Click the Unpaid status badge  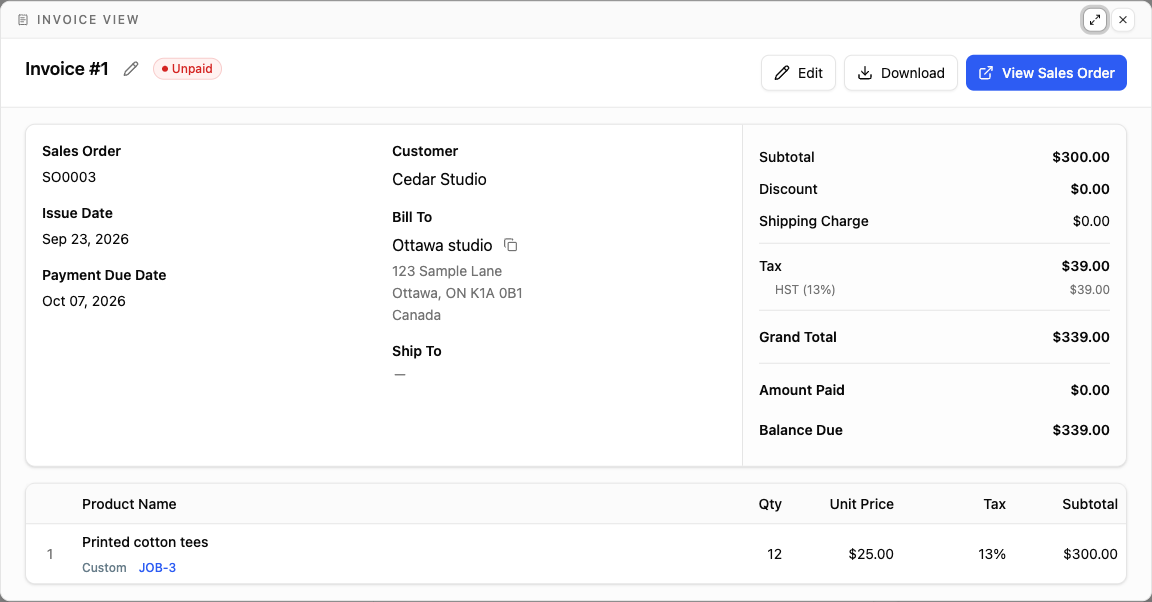click(x=187, y=68)
